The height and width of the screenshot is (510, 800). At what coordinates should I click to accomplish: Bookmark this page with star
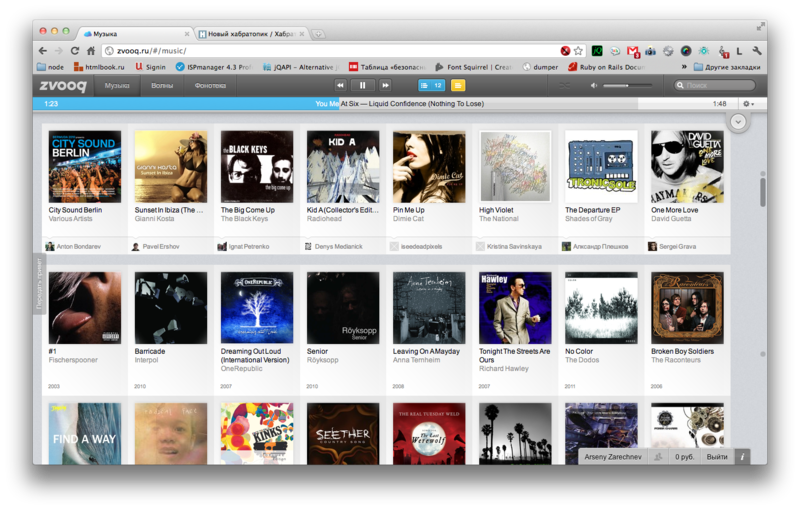[578, 50]
